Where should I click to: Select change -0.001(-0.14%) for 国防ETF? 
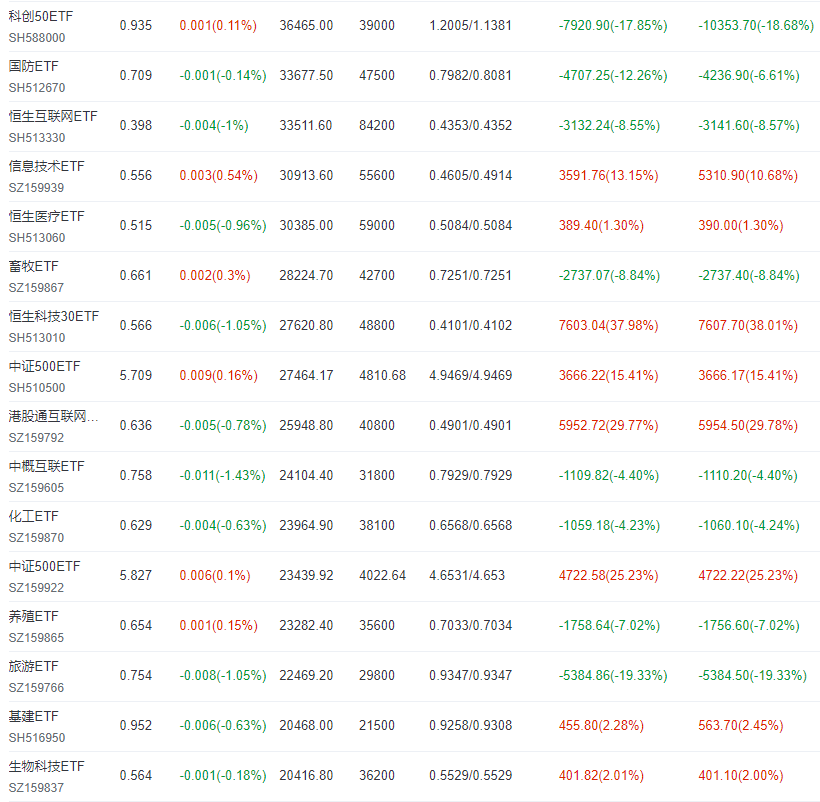223,76
